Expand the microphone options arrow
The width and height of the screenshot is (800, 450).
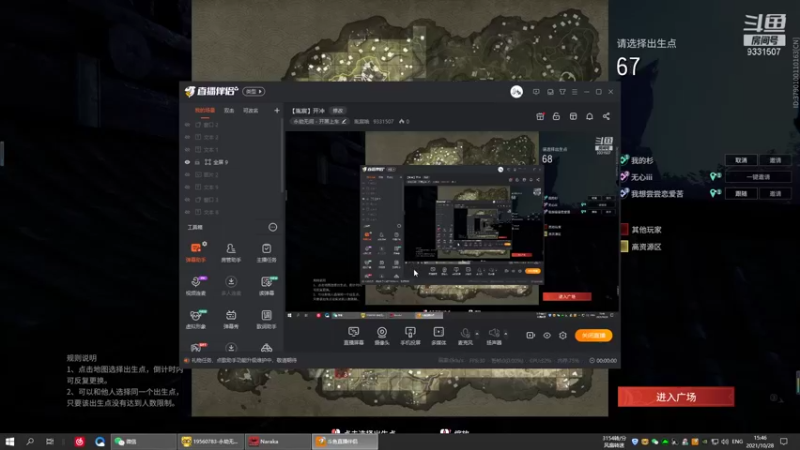tap(477, 334)
